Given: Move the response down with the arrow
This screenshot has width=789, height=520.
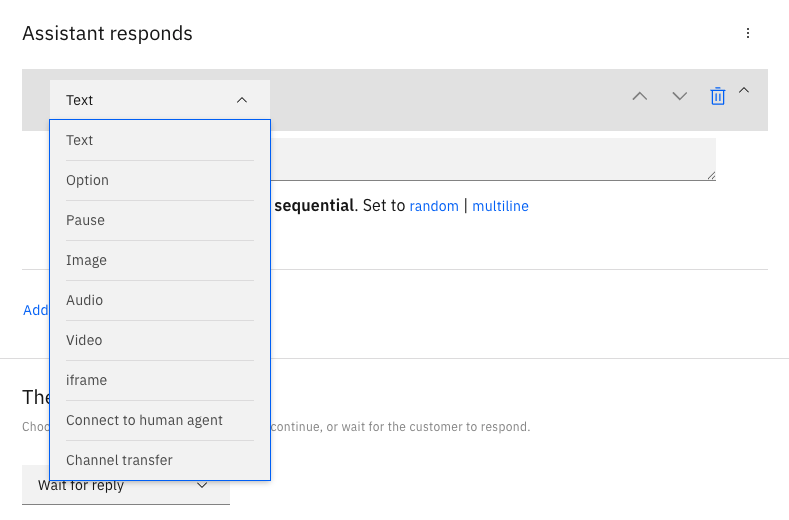Looking at the screenshot, I should click(x=680, y=96).
